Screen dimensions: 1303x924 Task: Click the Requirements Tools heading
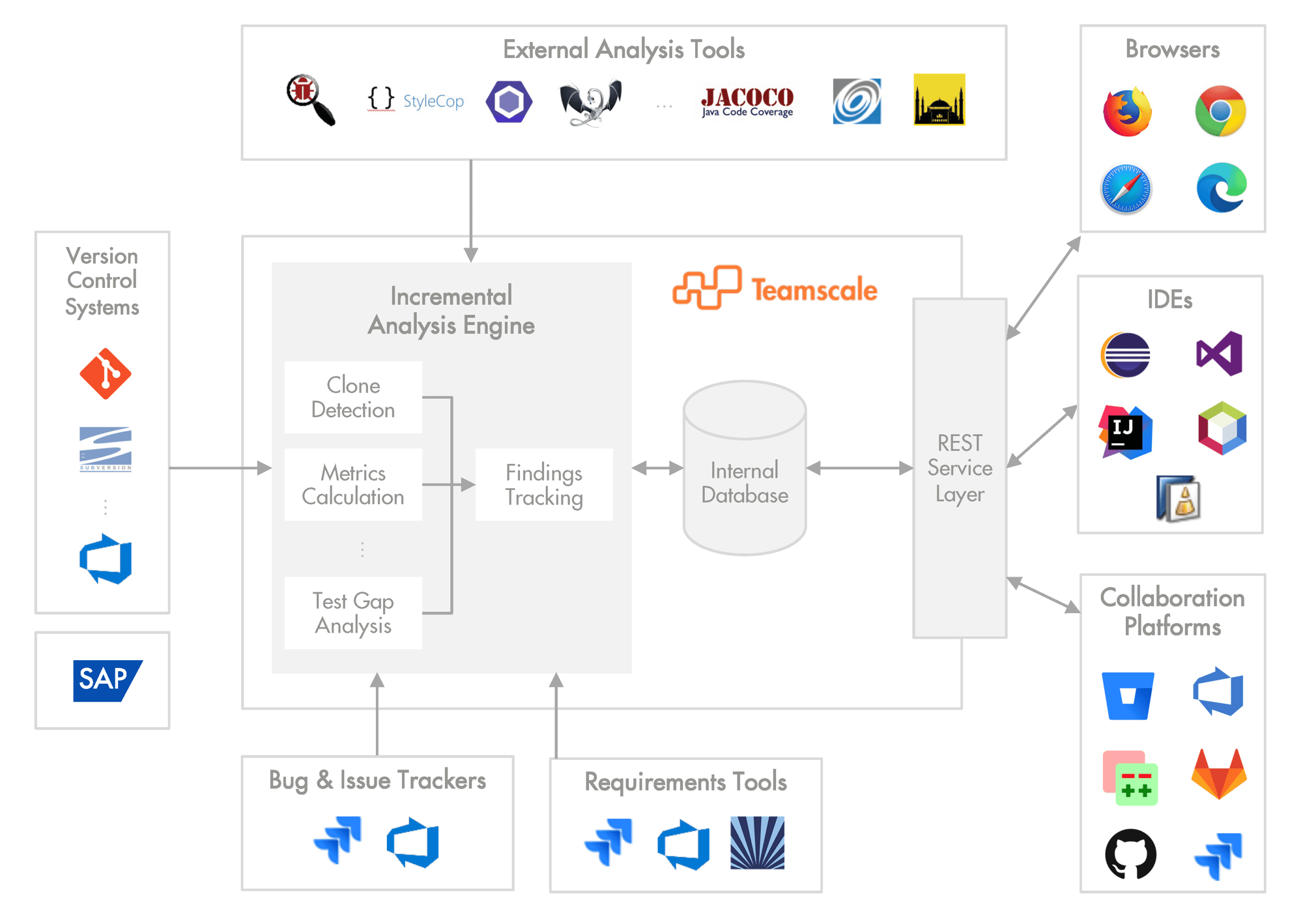click(686, 782)
